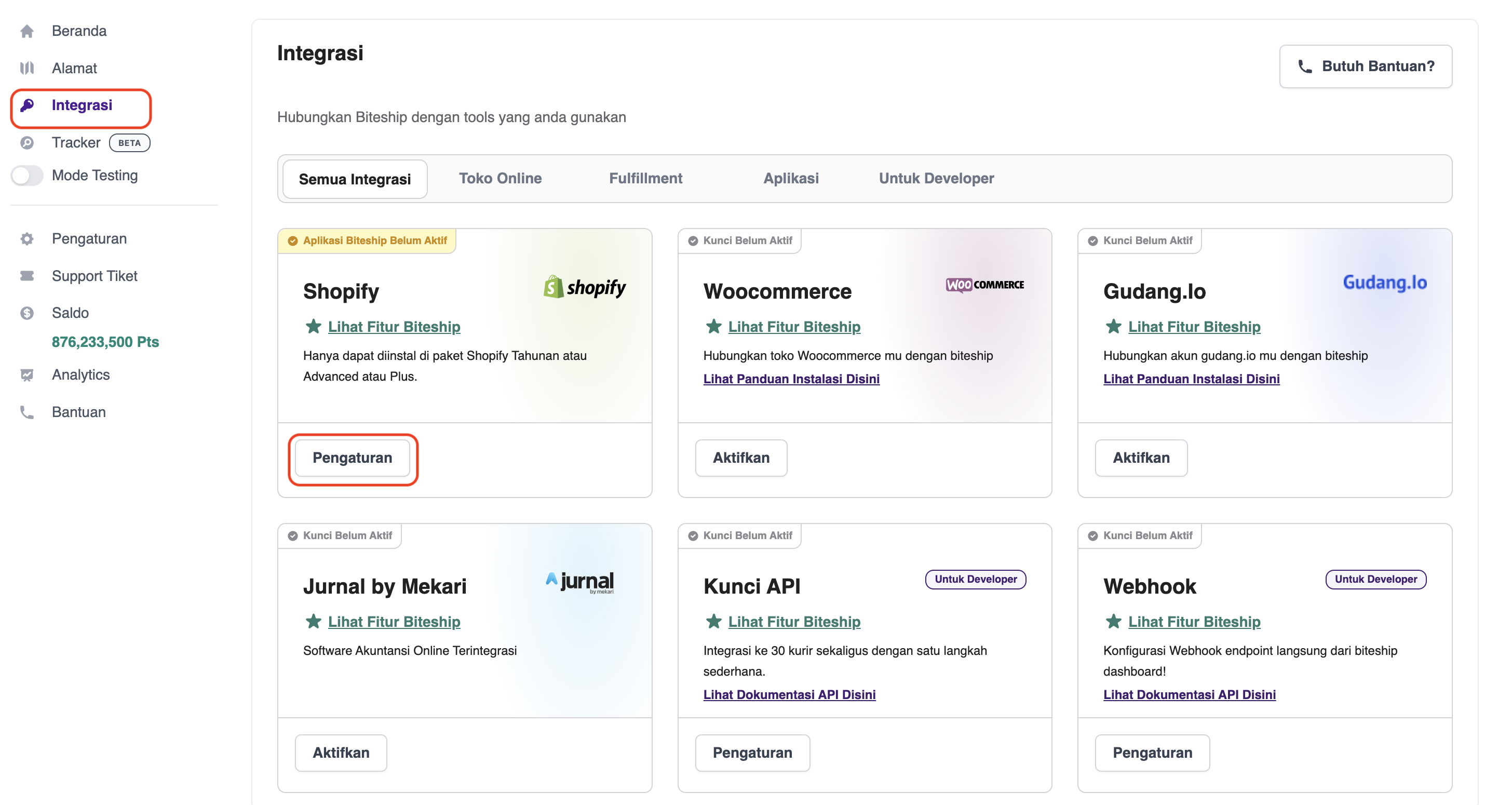1512x805 pixels.
Task: Click the Beranda home icon
Action: [27, 31]
